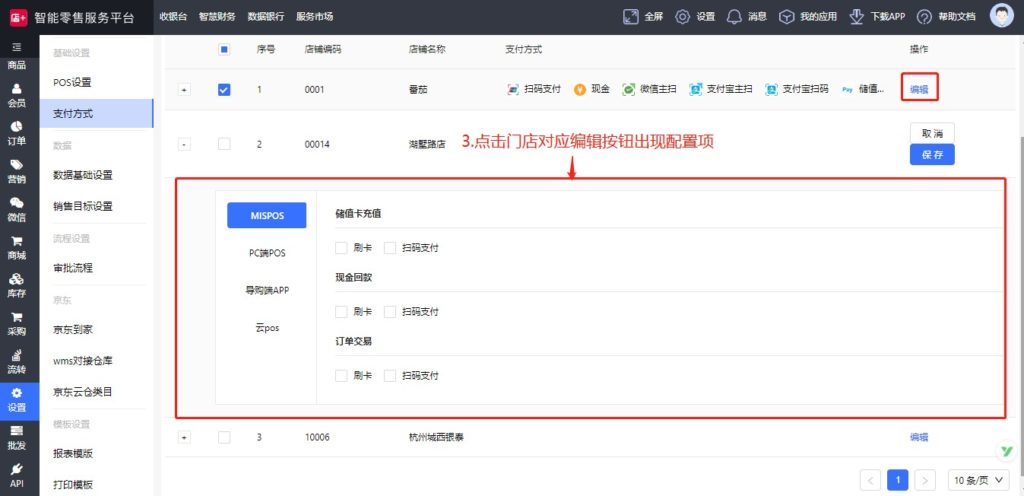Screen dimensions: 1024x496
Task: Switch to the PC端POS tab
Action: click(x=266, y=253)
